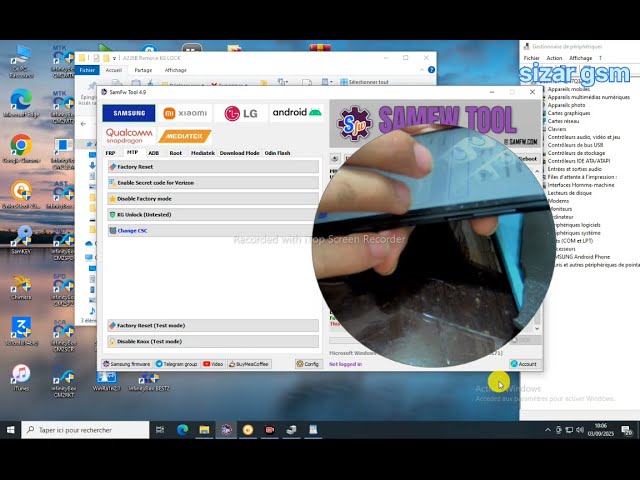Open the 3uTools desktop shortcut
Screen dimensions: 640x480
21,331
